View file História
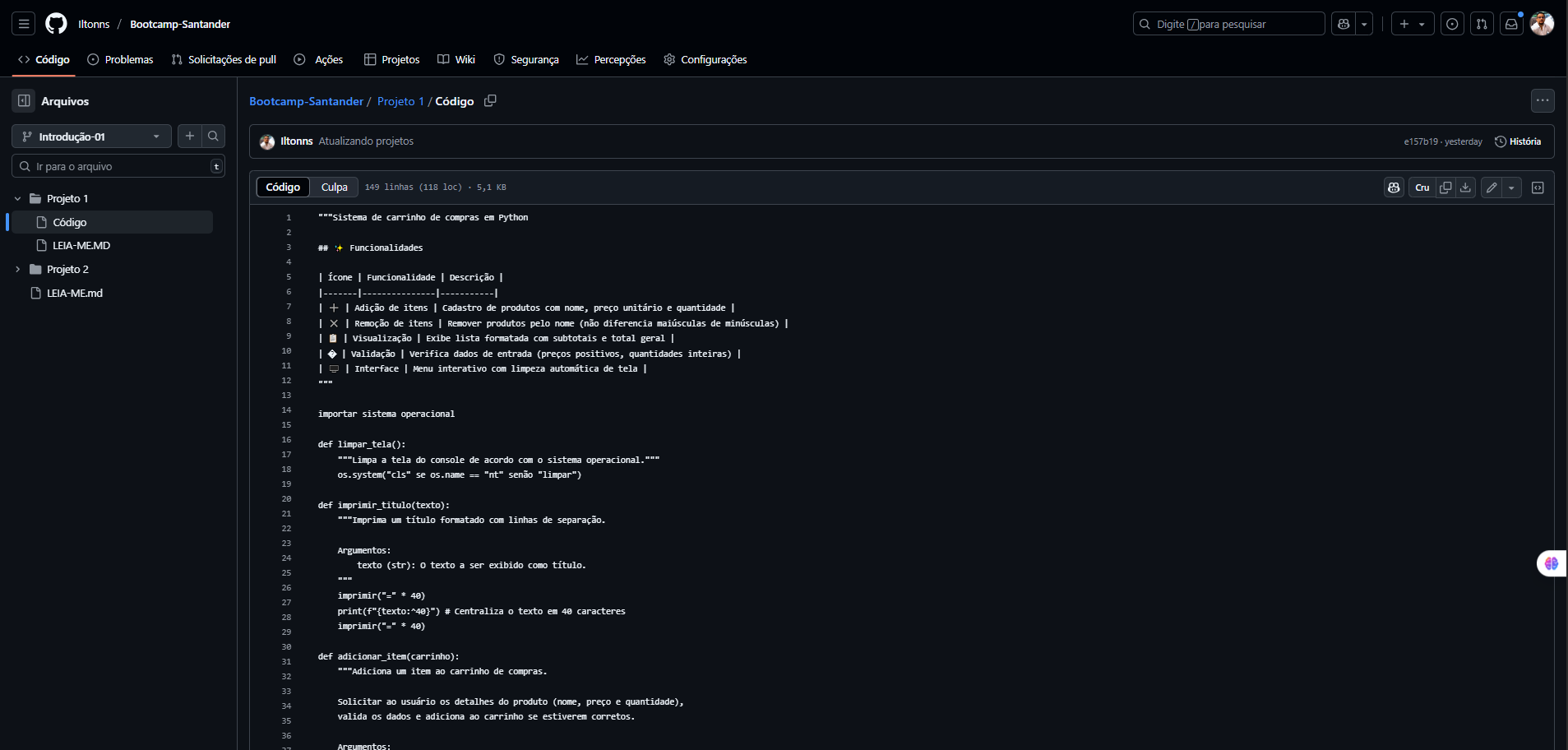The width and height of the screenshot is (1568, 750). 1518,141
